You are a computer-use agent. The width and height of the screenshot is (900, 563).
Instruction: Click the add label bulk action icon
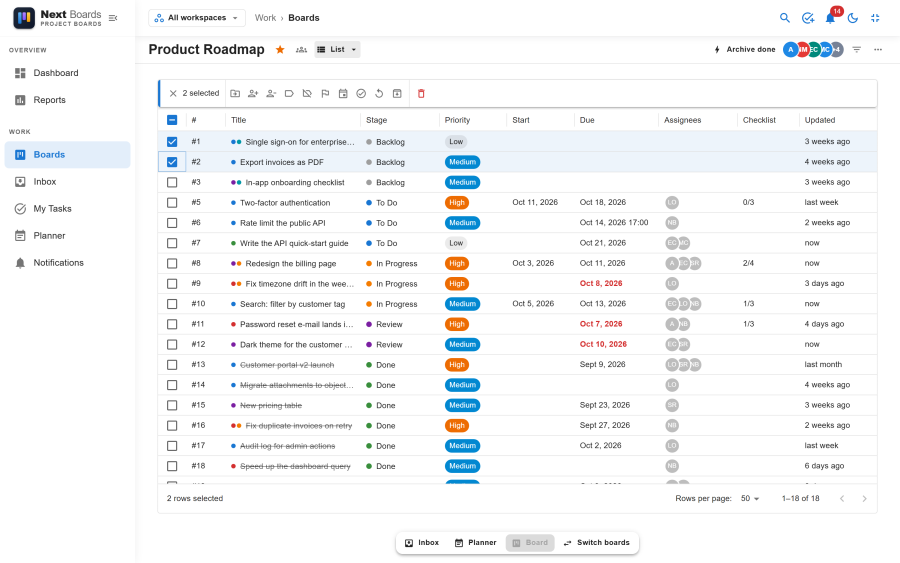[289, 94]
